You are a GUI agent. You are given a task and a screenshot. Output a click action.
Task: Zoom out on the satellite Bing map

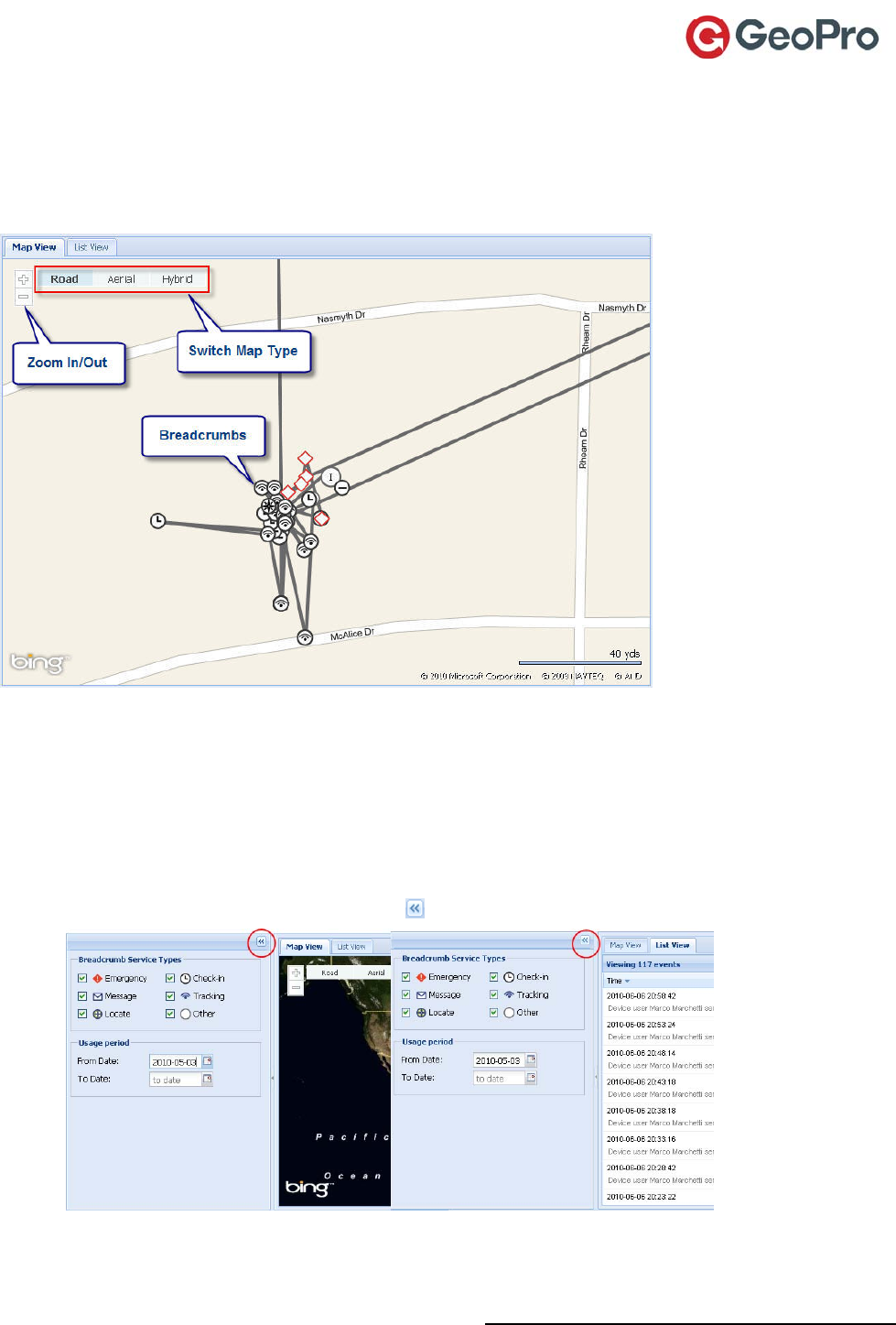(296, 988)
